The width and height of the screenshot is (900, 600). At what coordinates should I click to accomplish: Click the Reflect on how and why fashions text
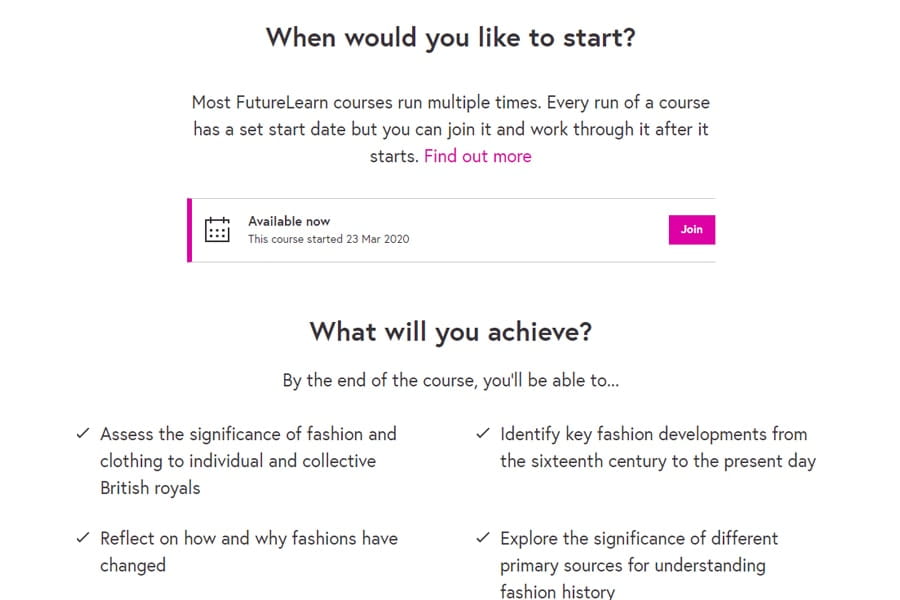coord(248,538)
